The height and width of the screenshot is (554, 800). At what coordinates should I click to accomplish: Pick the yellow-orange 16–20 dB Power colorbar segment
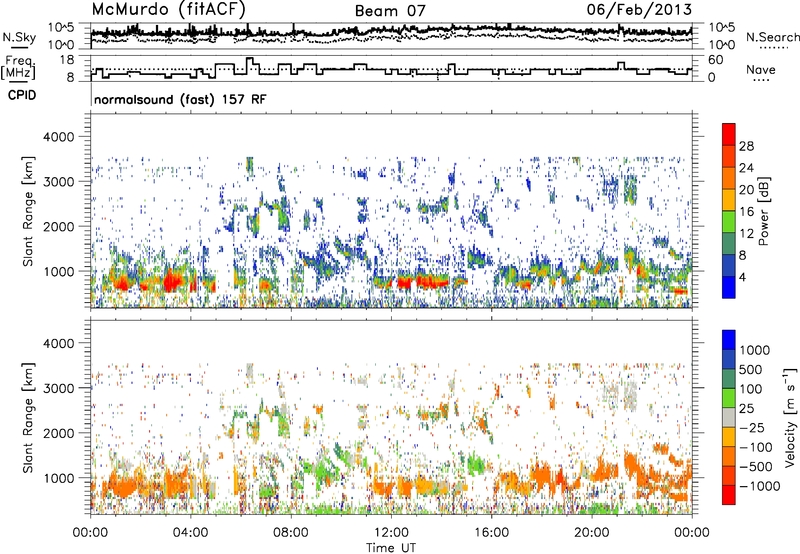pyautogui.click(x=729, y=200)
